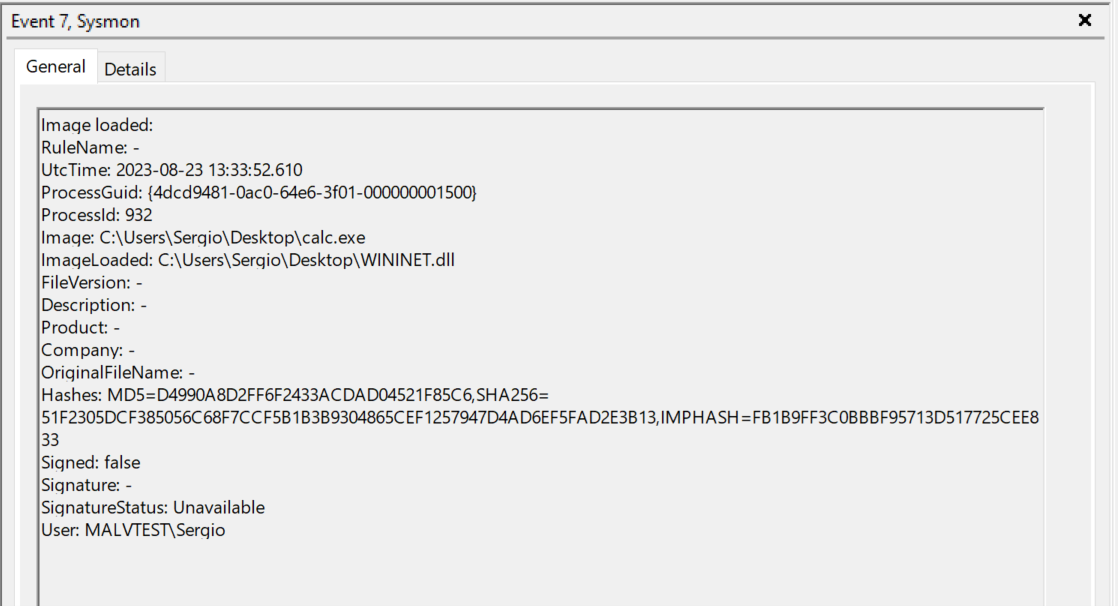Place cursor on the UtcTime timestamp line

(171, 169)
